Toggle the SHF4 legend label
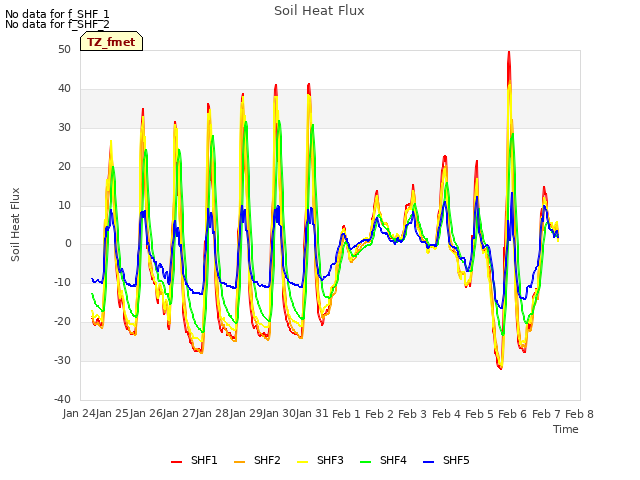640x480 pixels. tap(393, 460)
